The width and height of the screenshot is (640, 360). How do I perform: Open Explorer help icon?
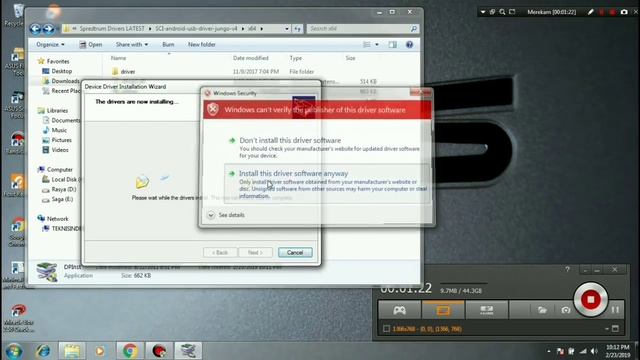tap(409, 44)
